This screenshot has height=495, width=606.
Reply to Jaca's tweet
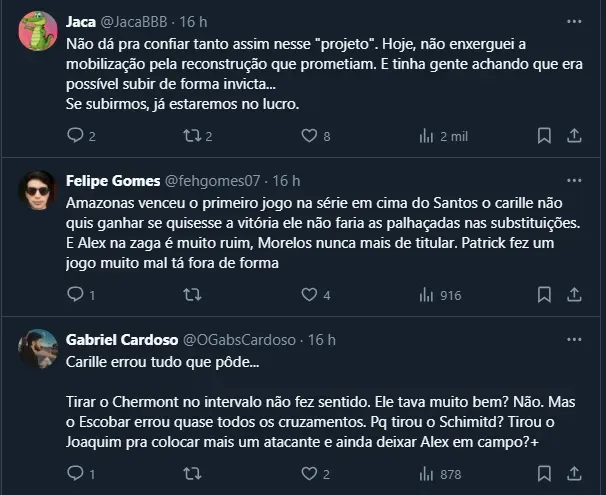tap(75, 135)
